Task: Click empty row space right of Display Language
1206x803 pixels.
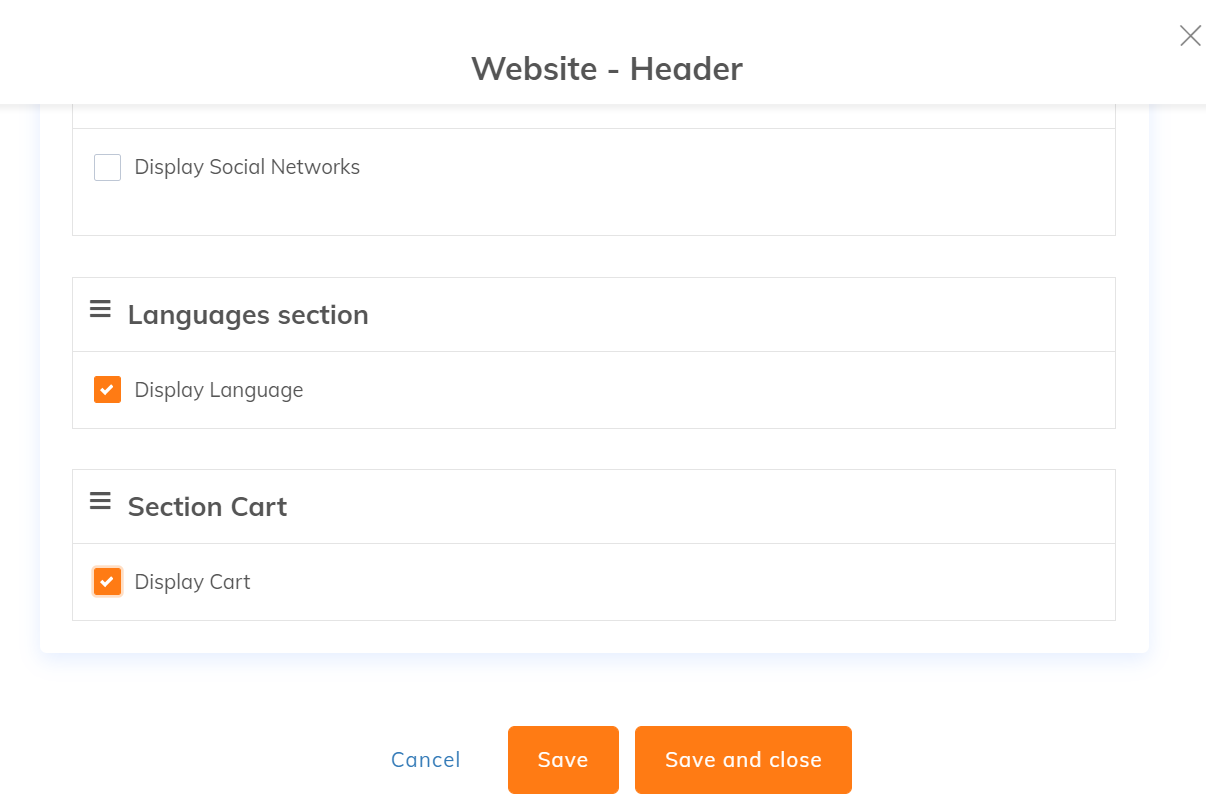Action: point(700,390)
